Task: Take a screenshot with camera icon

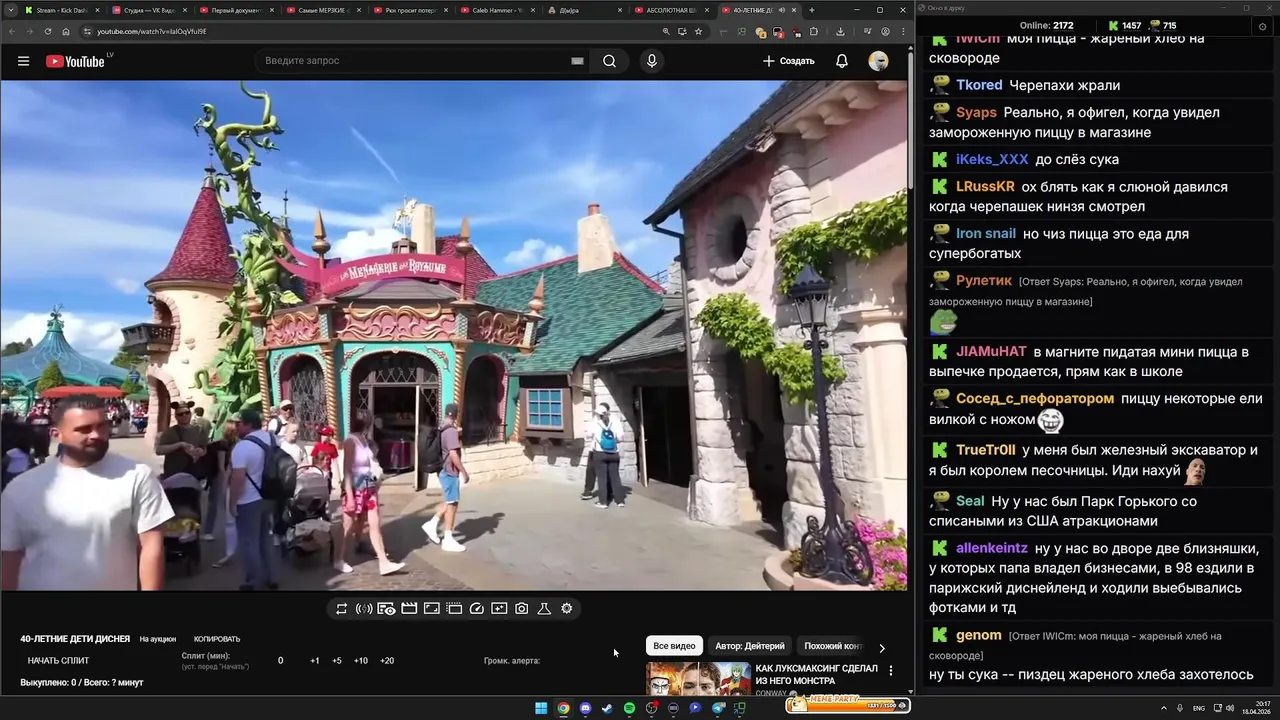Action: click(522, 608)
